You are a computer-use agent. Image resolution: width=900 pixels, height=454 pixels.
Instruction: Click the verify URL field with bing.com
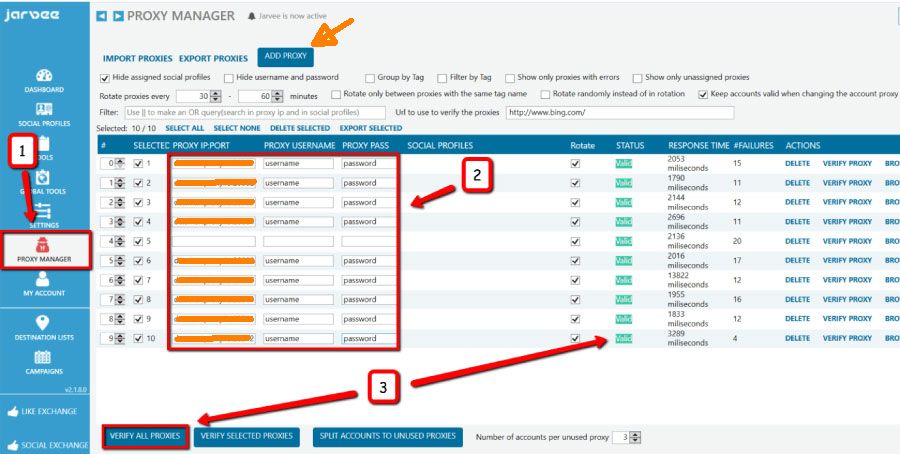tap(620, 112)
